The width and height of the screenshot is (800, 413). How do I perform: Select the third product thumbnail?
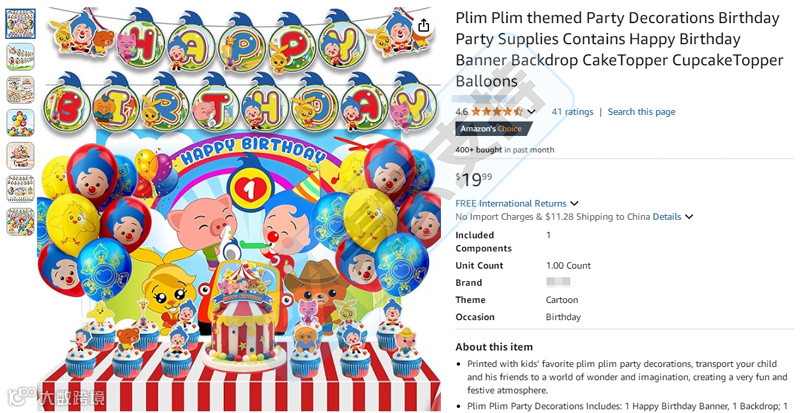click(20, 90)
